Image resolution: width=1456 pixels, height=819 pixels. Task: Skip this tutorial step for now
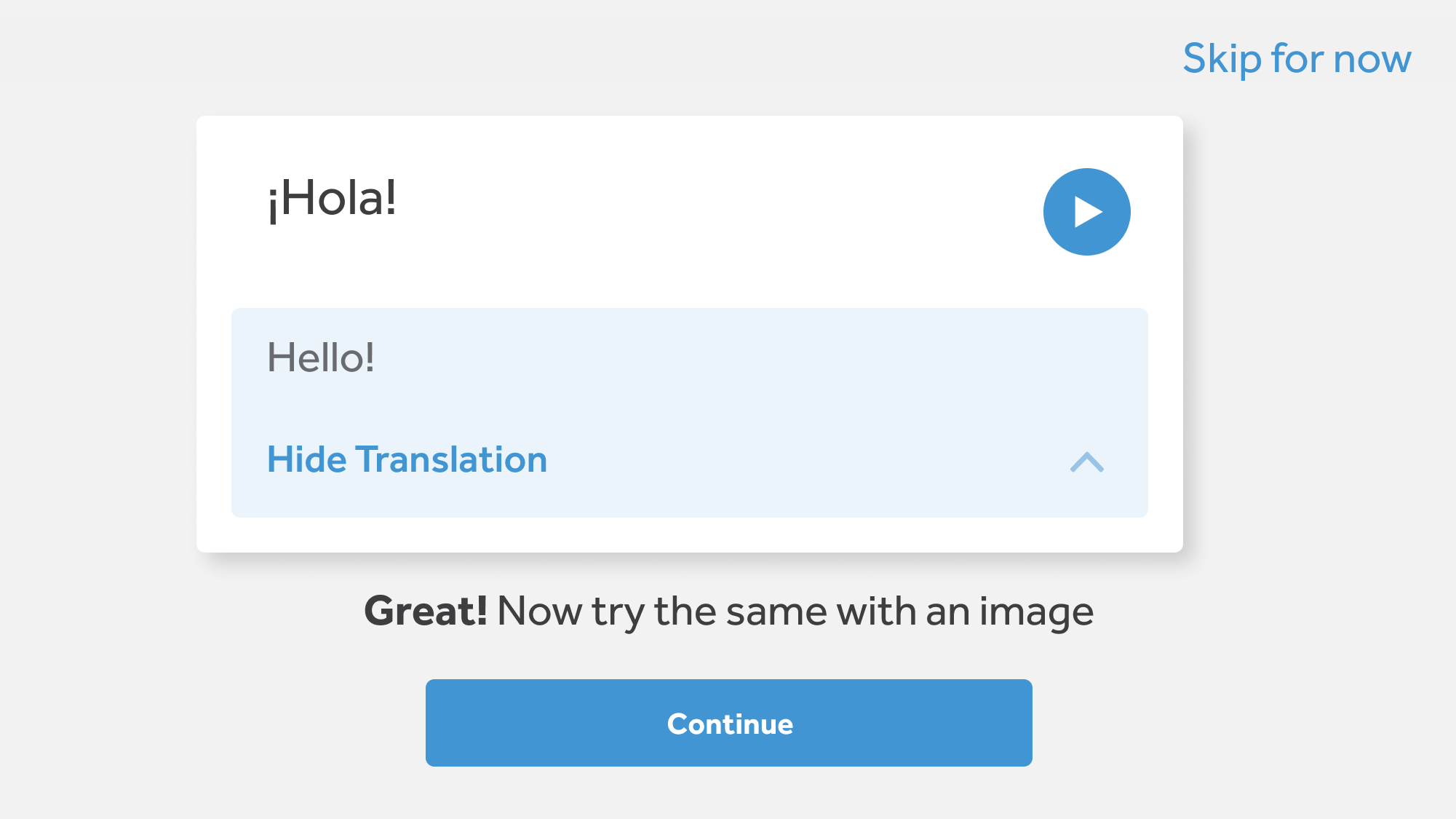pos(1296,58)
